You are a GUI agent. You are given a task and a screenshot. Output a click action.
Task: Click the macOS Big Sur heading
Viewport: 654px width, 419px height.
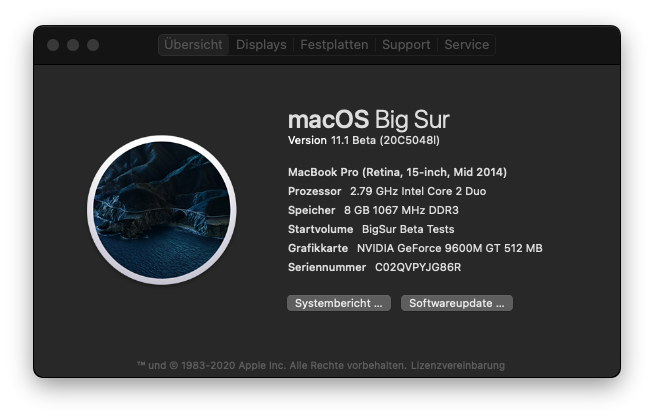[368, 120]
